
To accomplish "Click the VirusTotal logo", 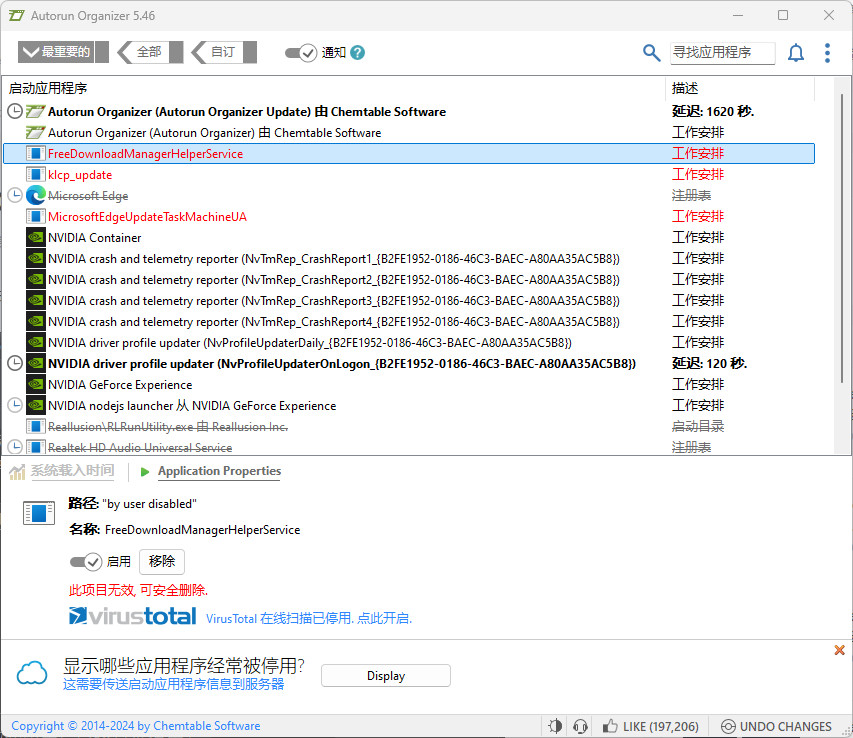I will tap(133, 616).
